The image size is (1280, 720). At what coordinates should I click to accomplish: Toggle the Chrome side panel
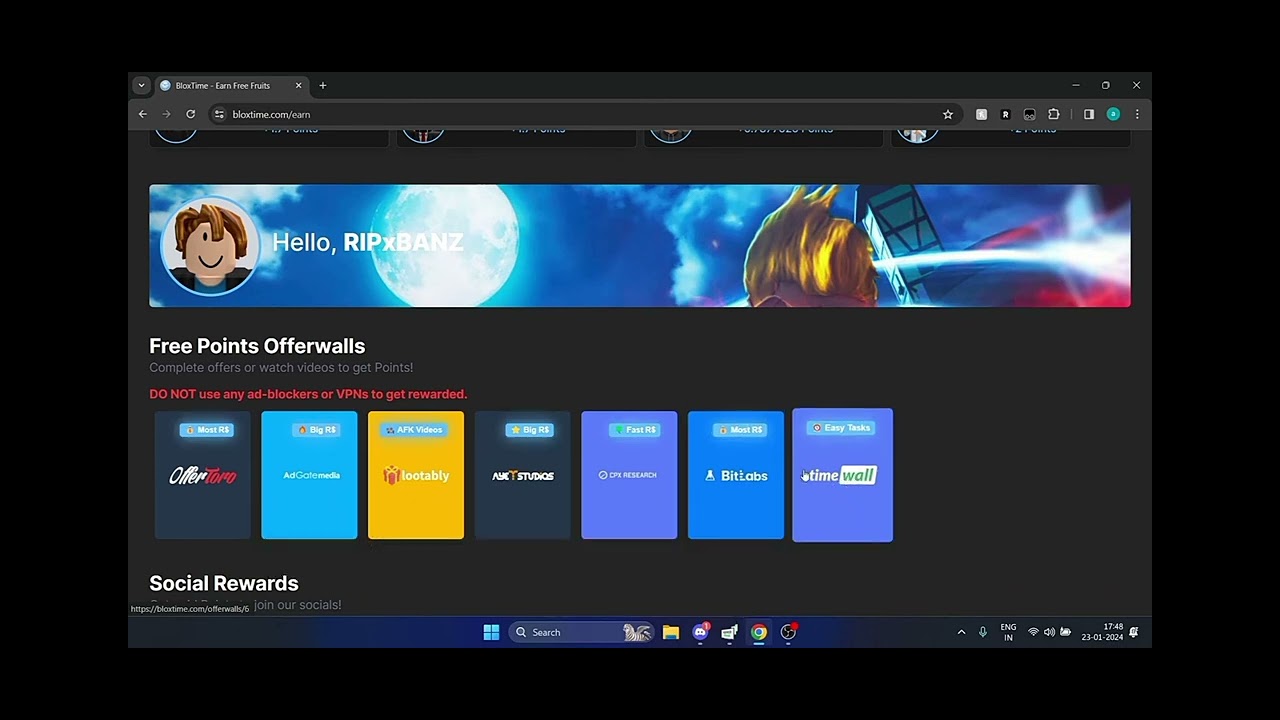click(1089, 114)
